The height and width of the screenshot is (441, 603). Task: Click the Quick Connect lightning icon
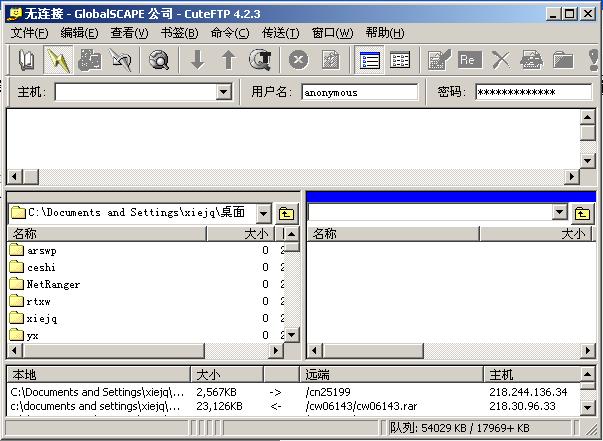coord(58,60)
